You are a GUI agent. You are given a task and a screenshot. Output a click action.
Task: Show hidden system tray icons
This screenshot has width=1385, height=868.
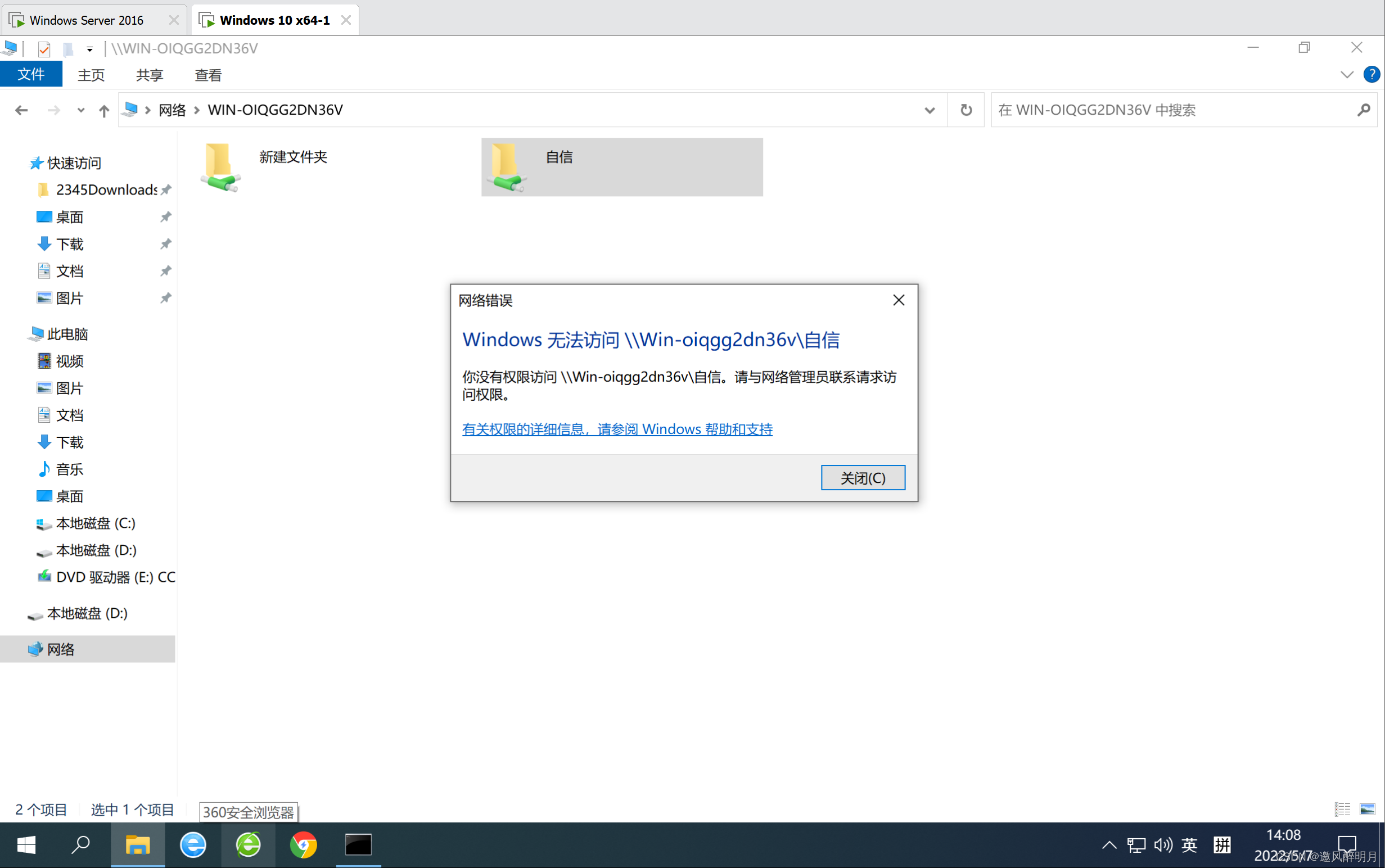1109,844
